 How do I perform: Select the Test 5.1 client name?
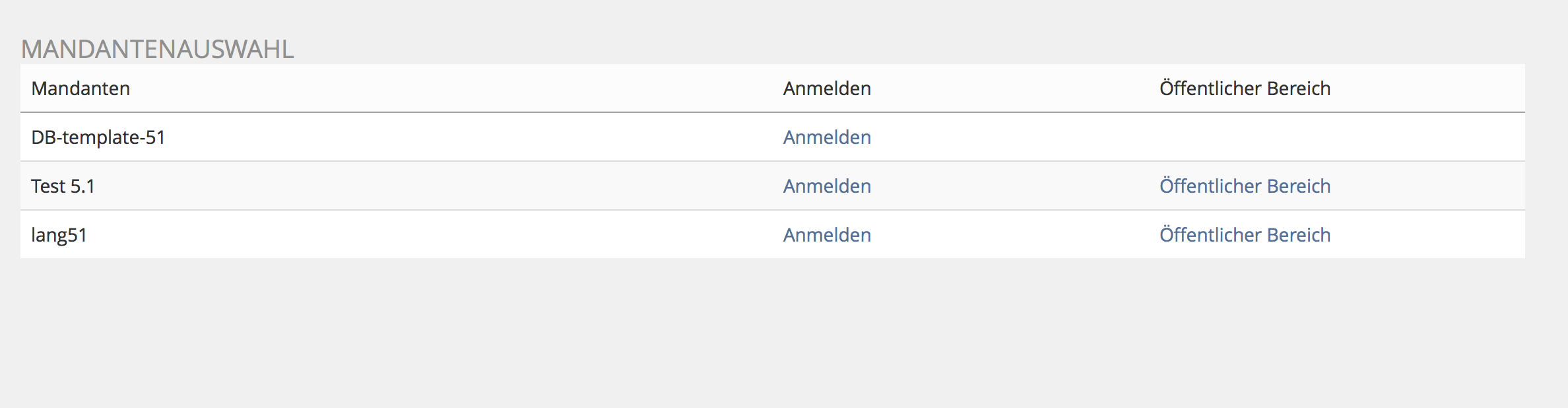[x=63, y=186]
